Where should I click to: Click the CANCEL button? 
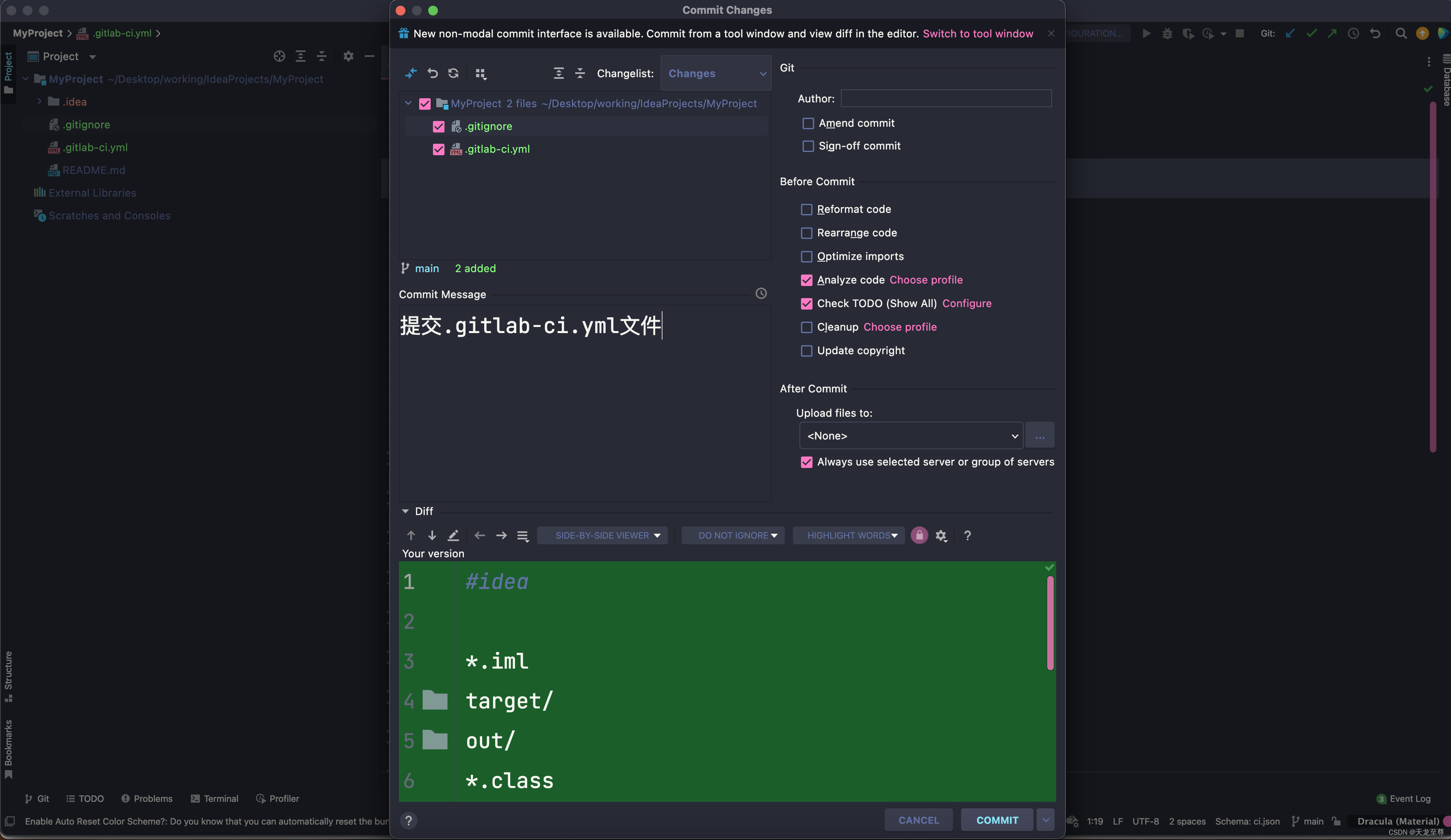918,821
